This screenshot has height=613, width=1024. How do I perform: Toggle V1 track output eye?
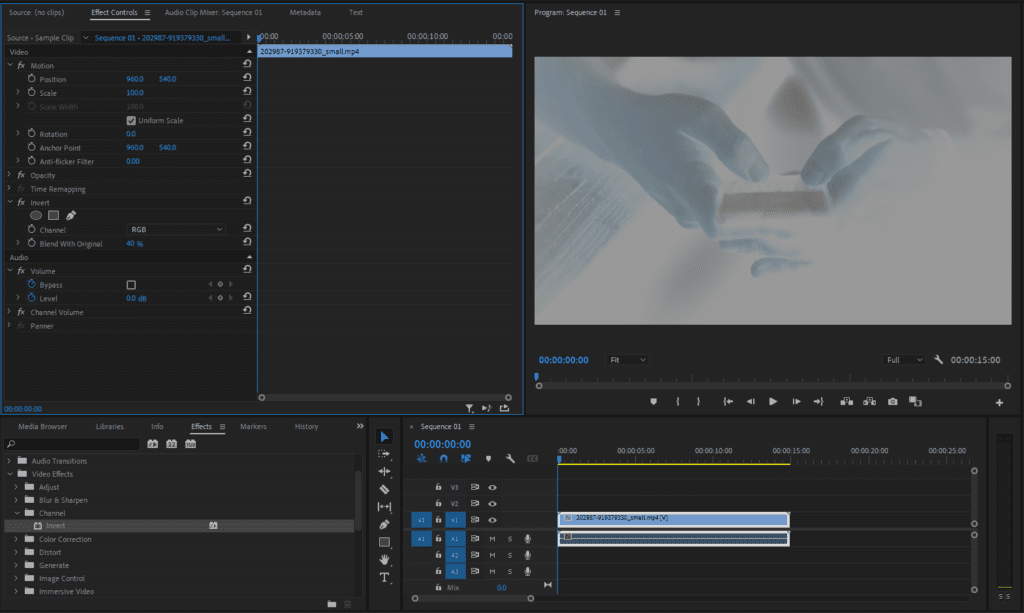point(492,520)
